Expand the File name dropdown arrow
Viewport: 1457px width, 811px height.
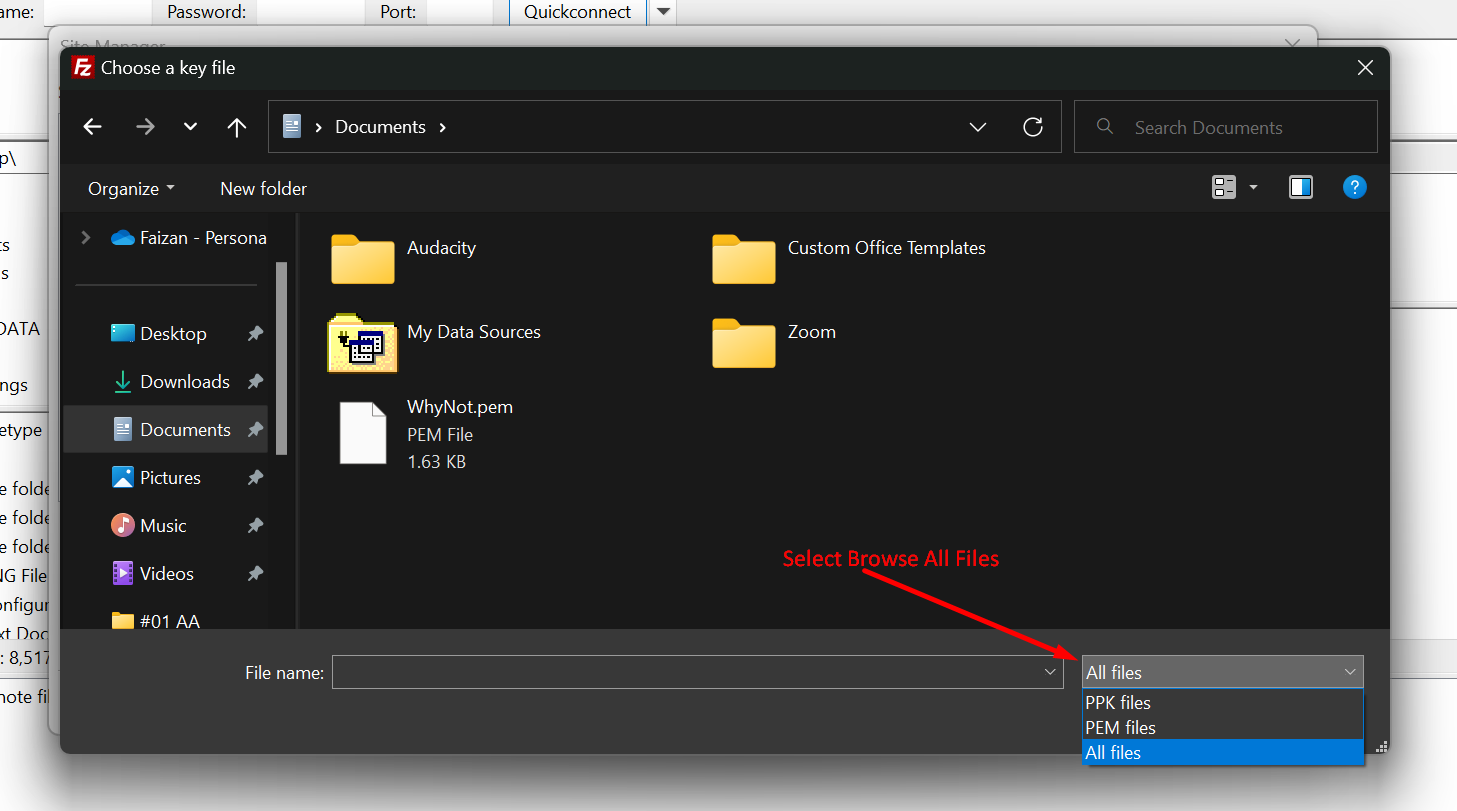pyautogui.click(x=1050, y=672)
